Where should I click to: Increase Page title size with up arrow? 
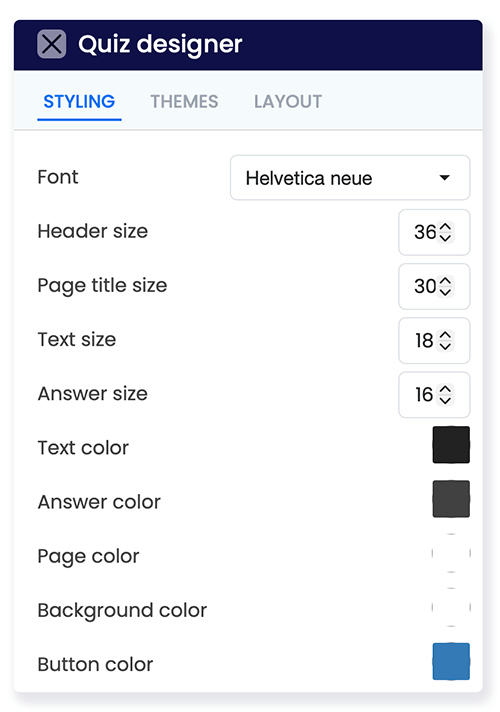coord(446,281)
